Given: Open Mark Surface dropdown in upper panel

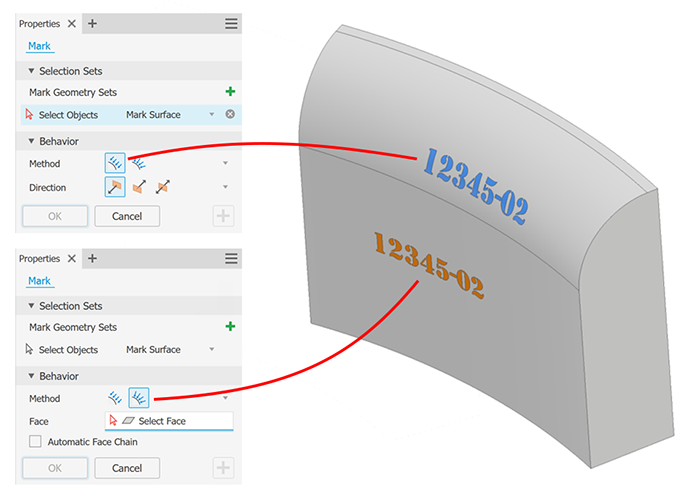Looking at the screenshot, I should pos(212,115).
